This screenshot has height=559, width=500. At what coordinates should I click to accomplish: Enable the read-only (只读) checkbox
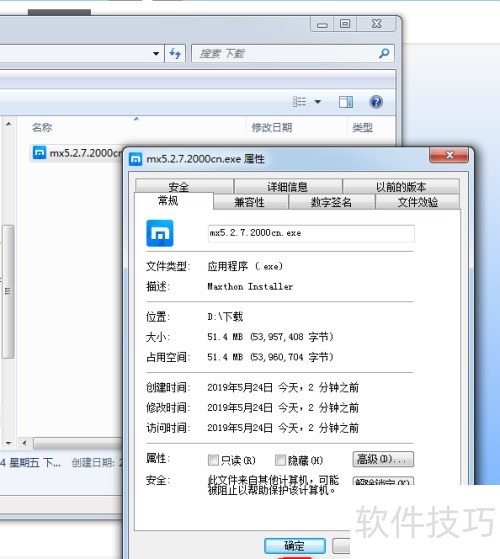[213, 460]
